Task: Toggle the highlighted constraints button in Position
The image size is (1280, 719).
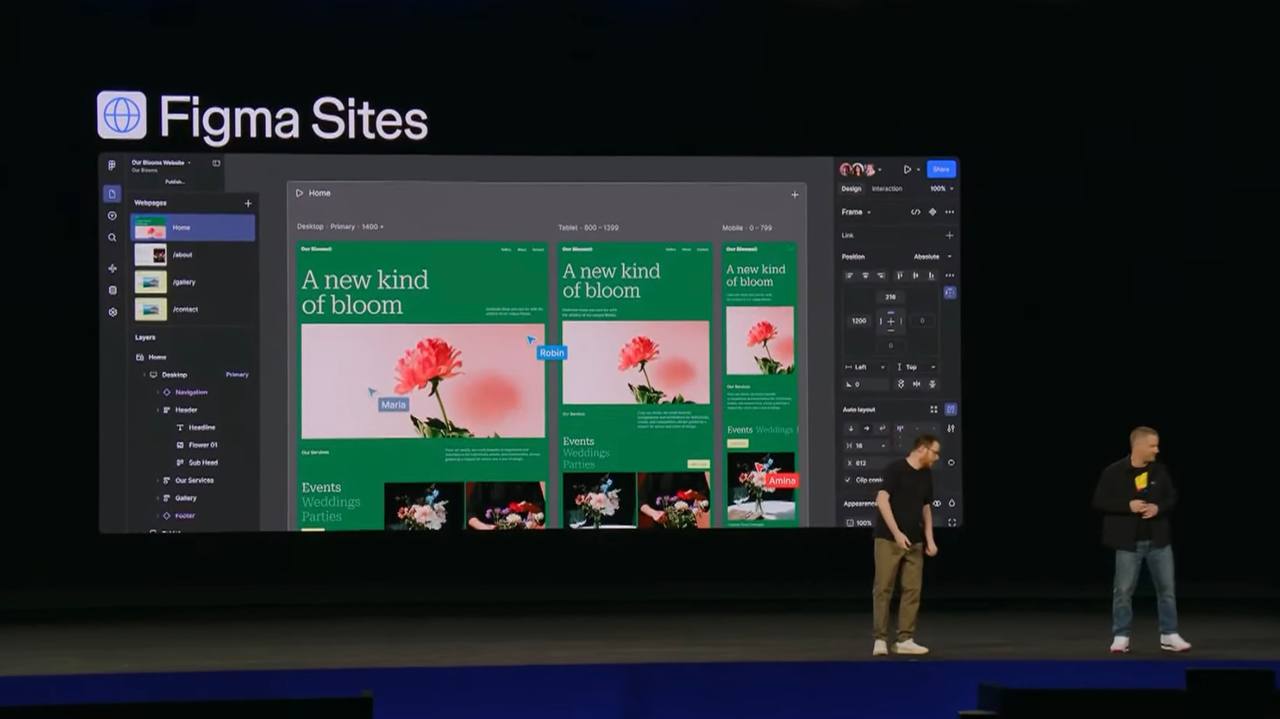Action: (x=949, y=293)
